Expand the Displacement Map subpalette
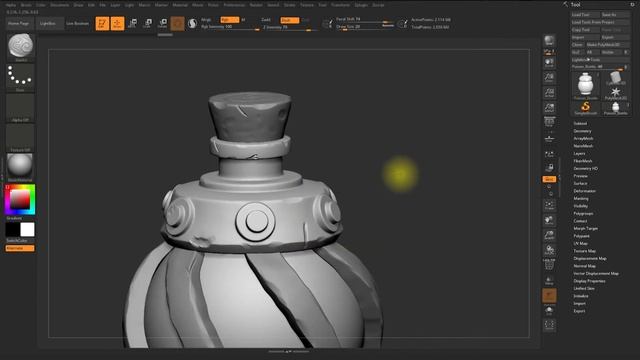 (590, 258)
